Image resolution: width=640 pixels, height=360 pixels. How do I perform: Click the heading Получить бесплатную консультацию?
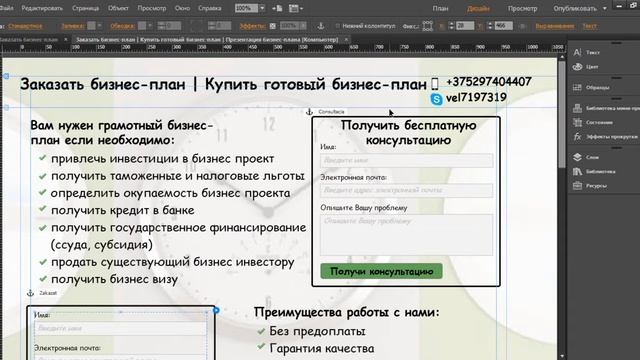(409, 133)
